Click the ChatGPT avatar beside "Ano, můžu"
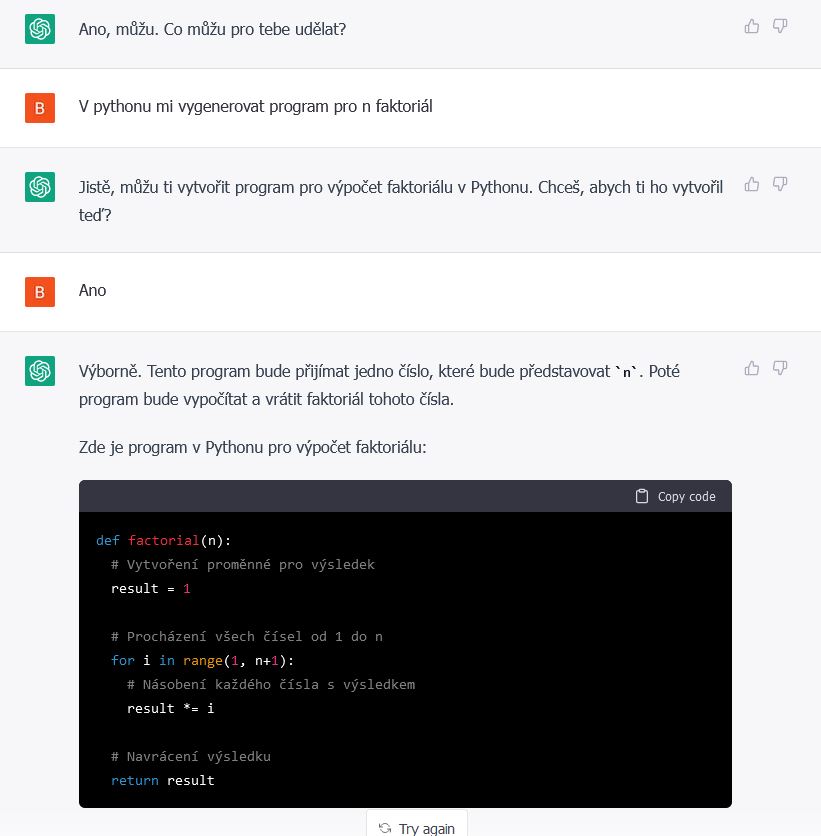The width and height of the screenshot is (821, 836). pos(40,29)
